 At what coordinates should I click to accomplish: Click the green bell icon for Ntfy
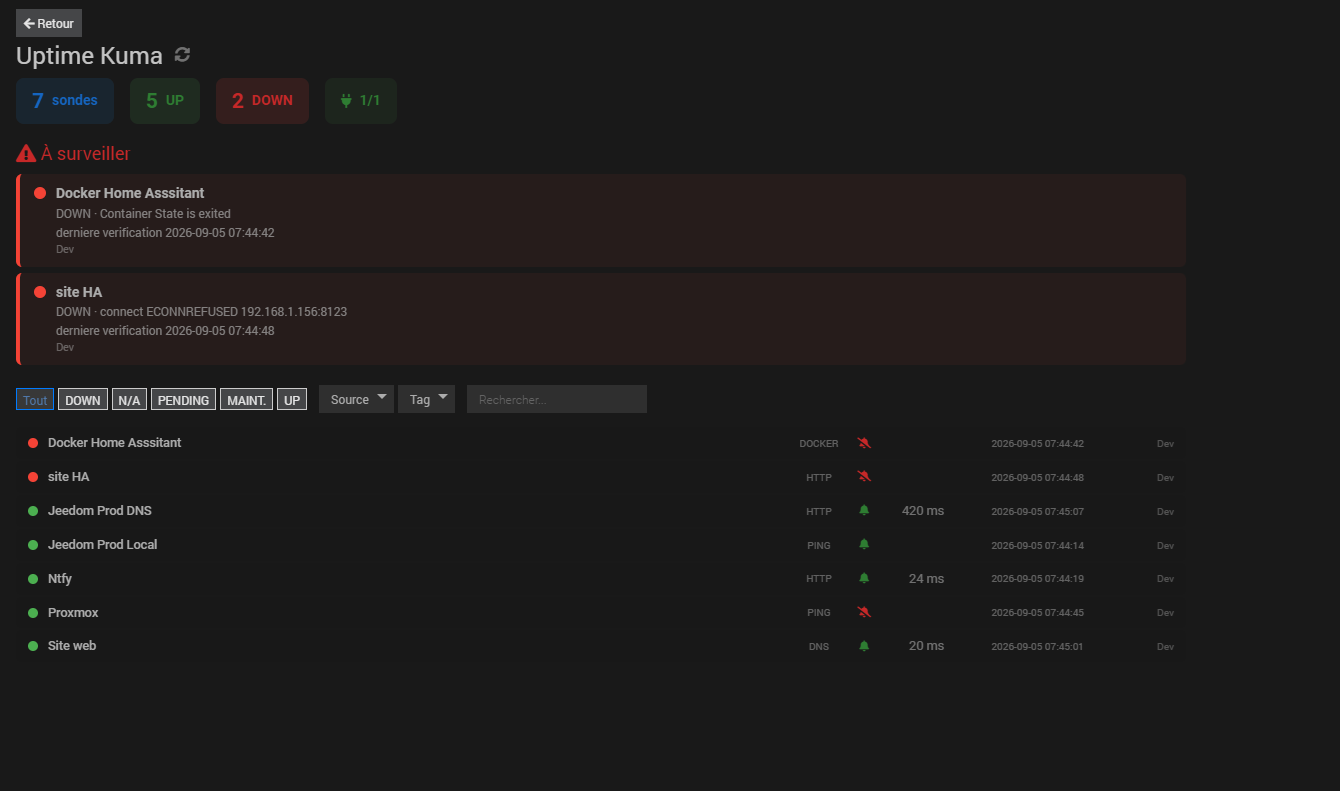tap(864, 579)
